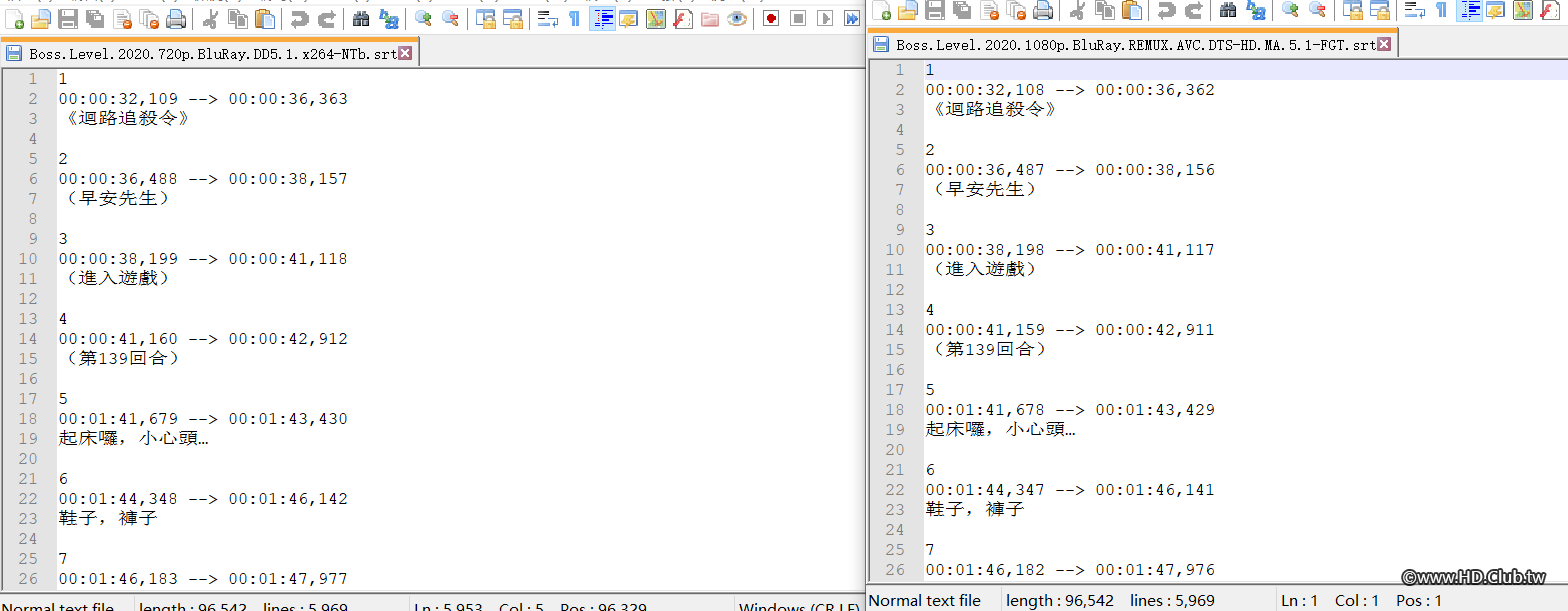
Task: Zoom in using right window toolbar
Action: [x=1291, y=11]
